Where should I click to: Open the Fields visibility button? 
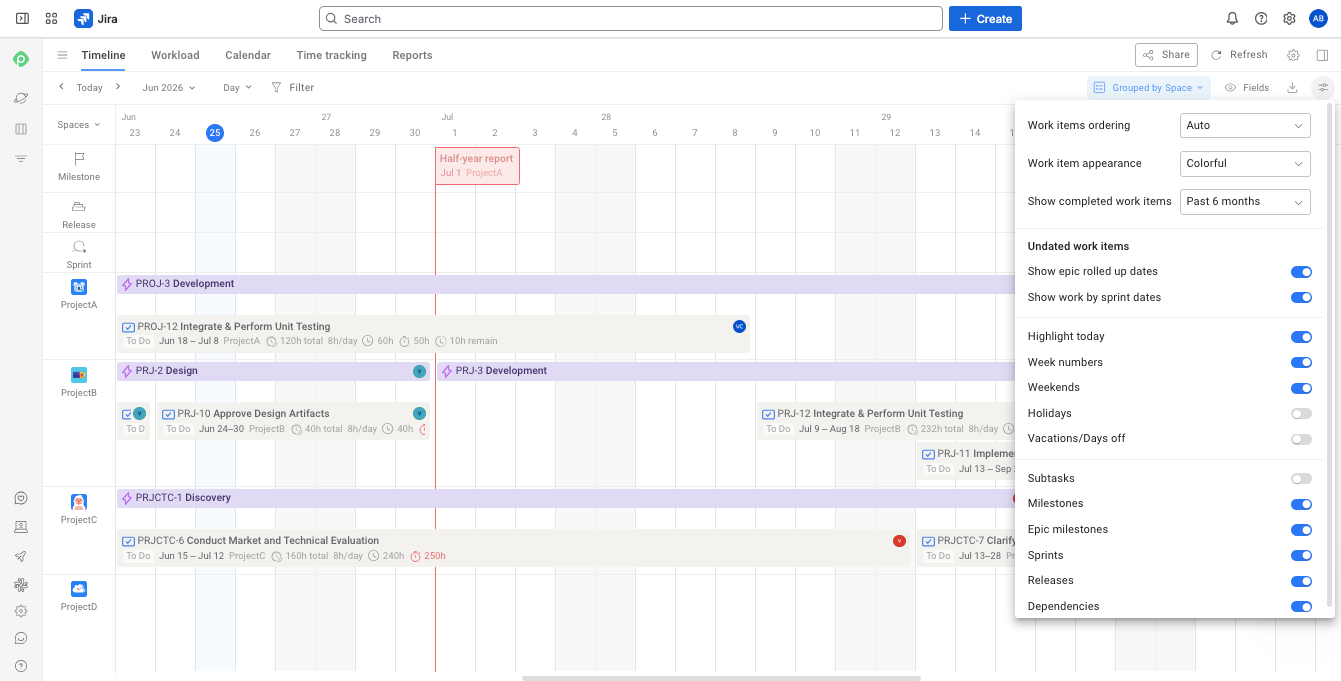(x=1247, y=88)
